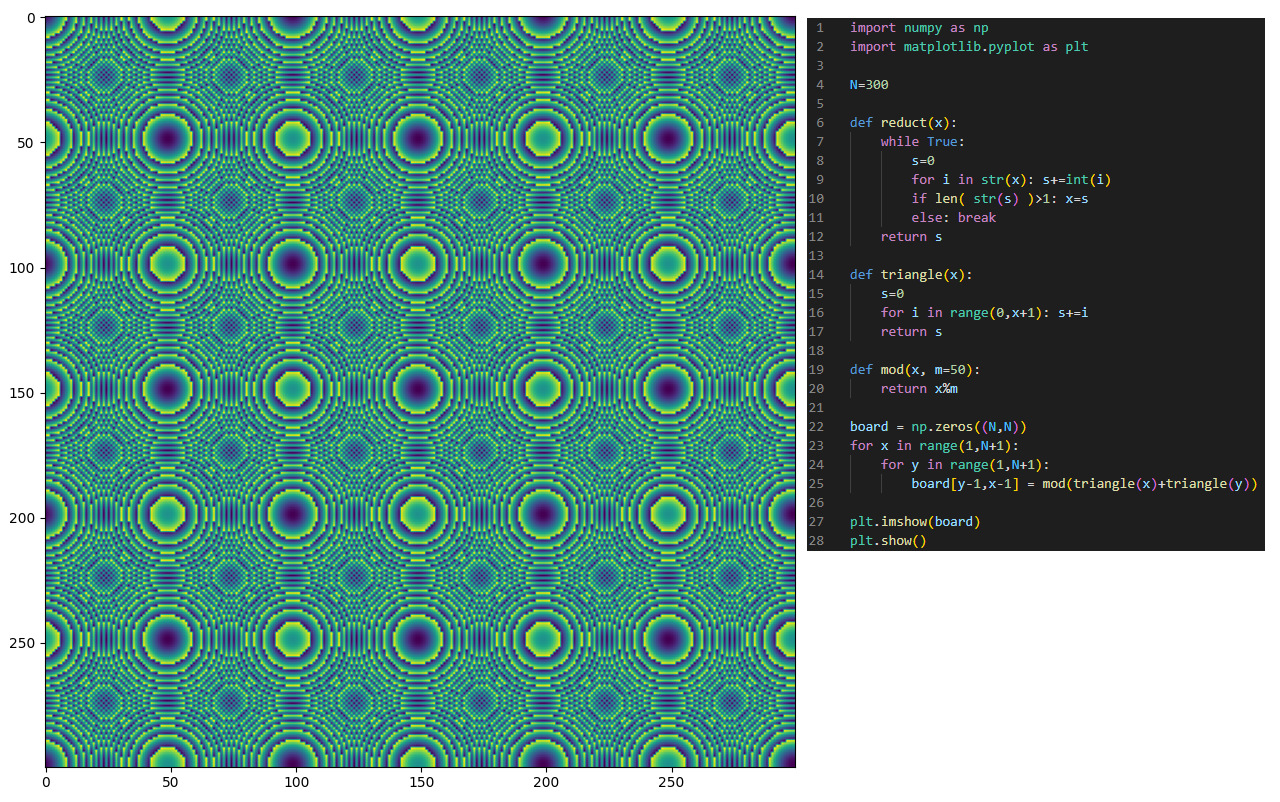This screenshot has height=802, width=1280.
Task: Select the "for i in str(x): s+=int(i)" line
Action: pyautogui.click(x=1011, y=180)
